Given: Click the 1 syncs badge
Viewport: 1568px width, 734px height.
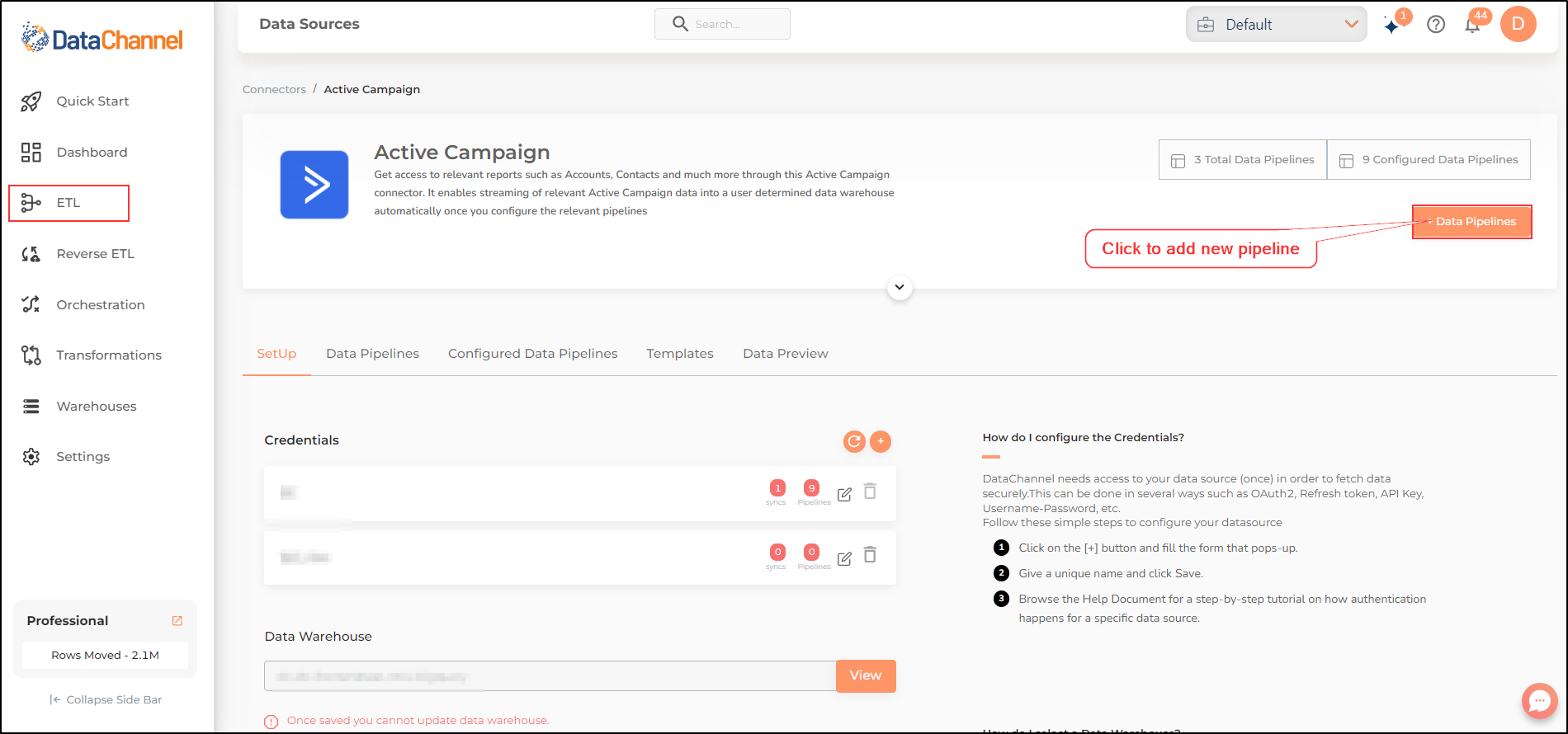Looking at the screenshot, I should tap(777, 488).
